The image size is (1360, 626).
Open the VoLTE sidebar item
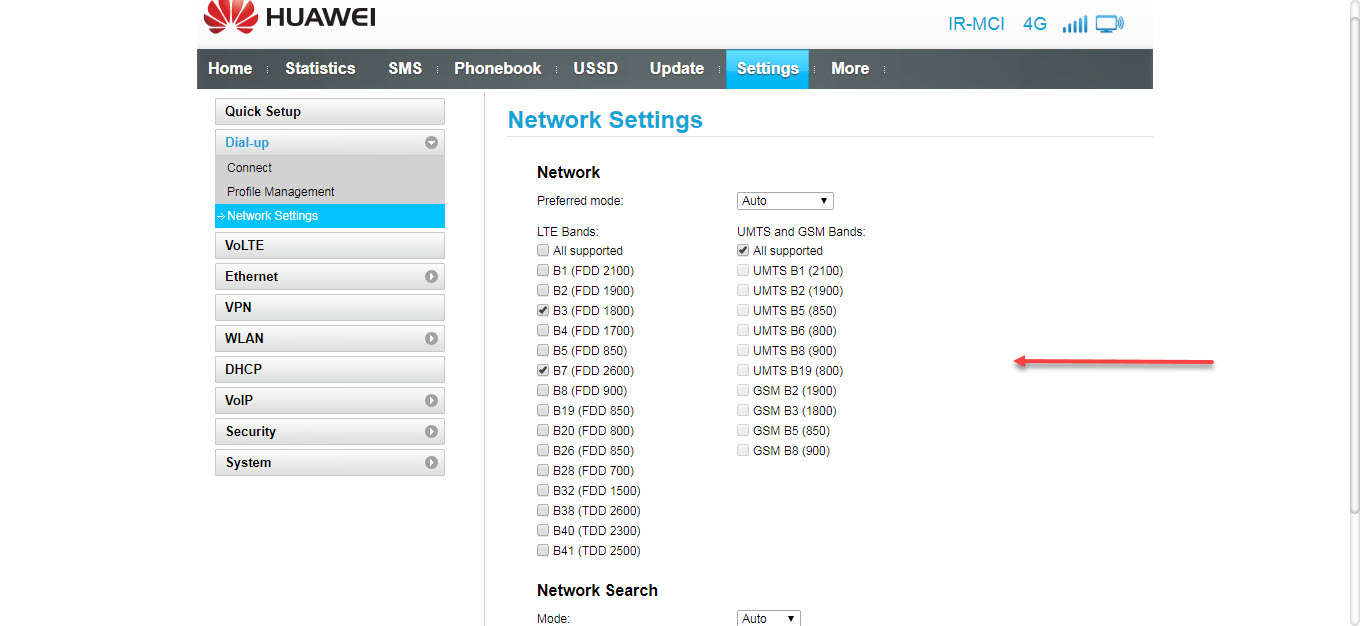pyautogui.click(x=330, y=246)
